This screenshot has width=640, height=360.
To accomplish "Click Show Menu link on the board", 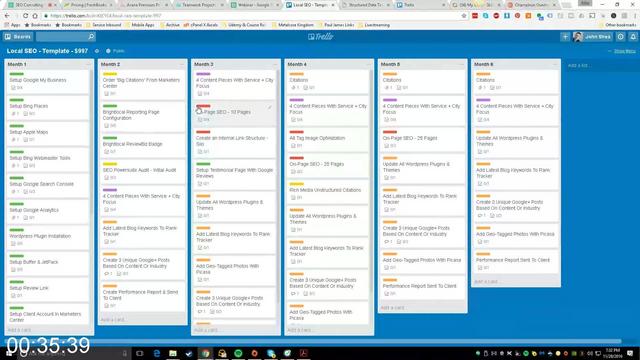I will point(624,51).
